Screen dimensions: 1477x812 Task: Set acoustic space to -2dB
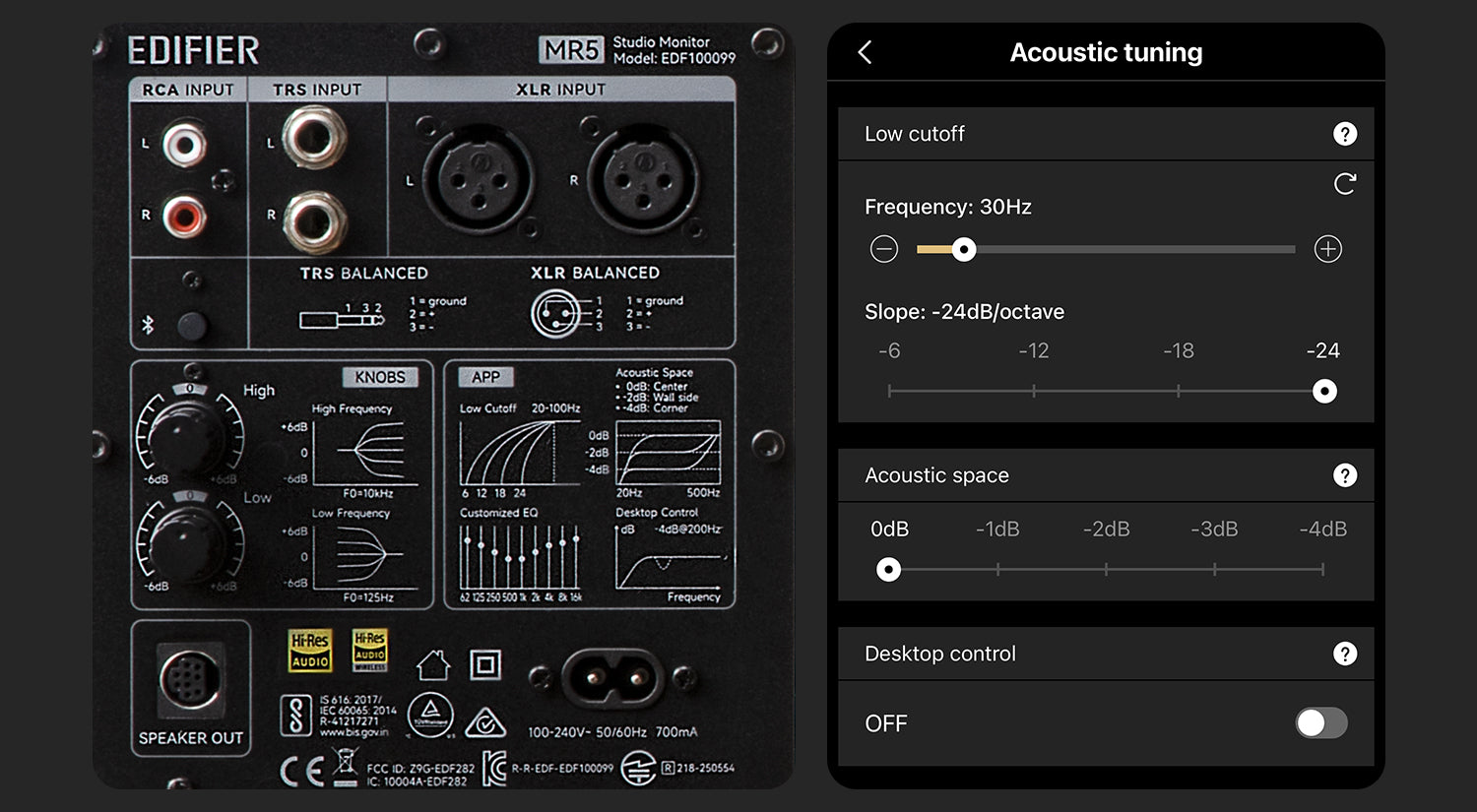[x=1106, y=569]
